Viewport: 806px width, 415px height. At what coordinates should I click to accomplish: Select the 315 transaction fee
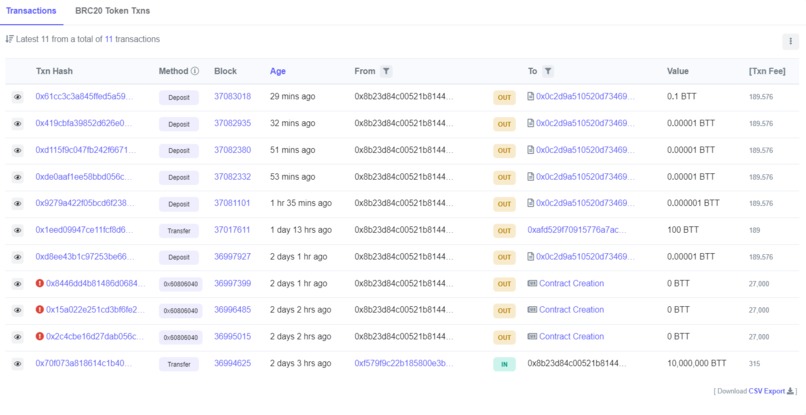[x=754, y=364]
